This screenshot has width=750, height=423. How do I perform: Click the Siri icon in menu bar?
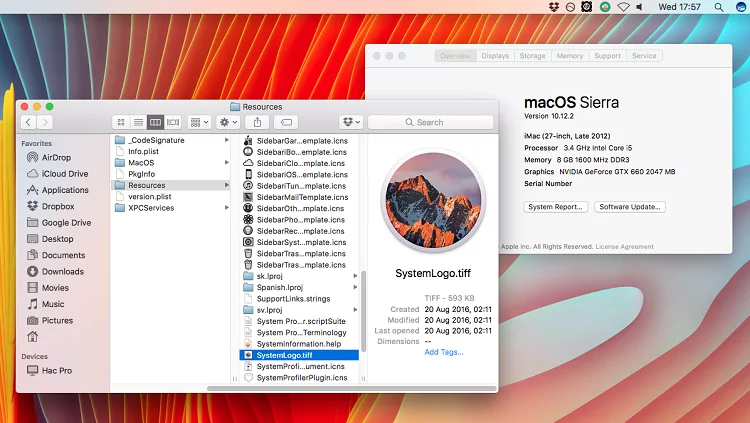tap(742, 7)
